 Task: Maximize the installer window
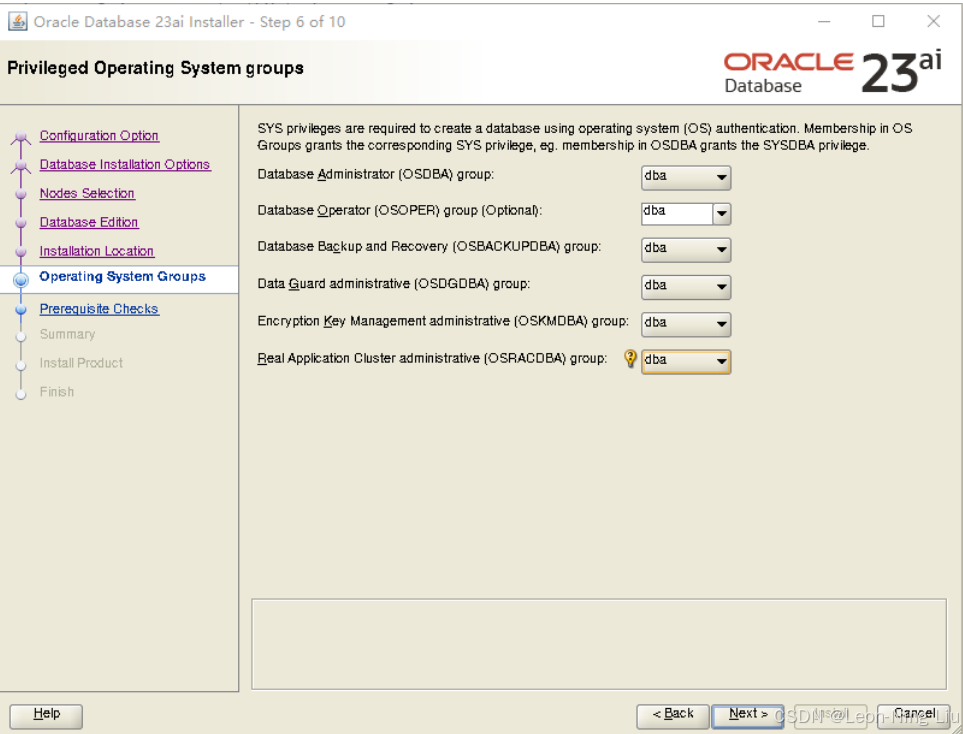[x=878, y=21]
